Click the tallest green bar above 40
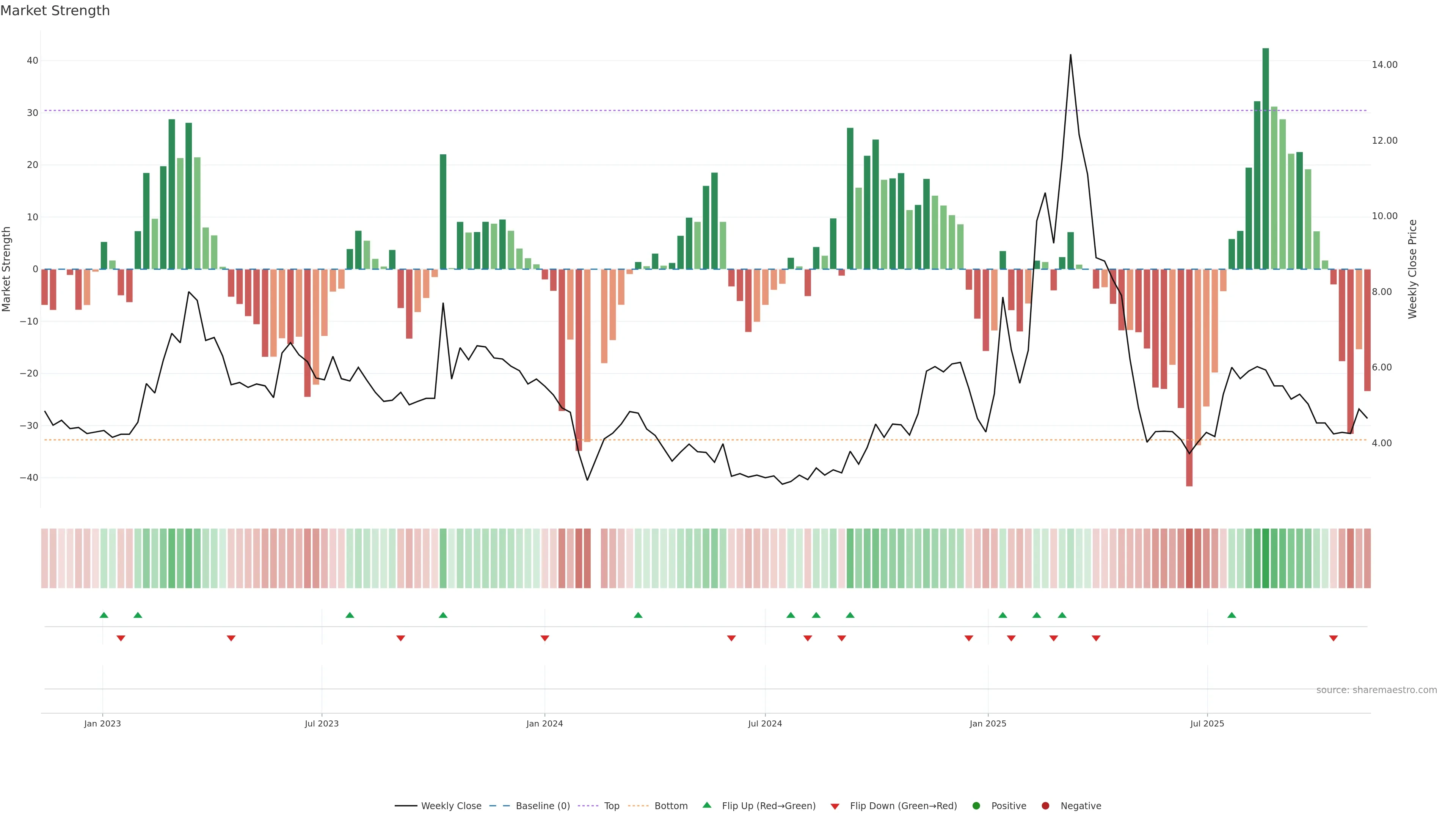Image resolution: width=1456 pixels, height=819 pixels. pyautogui.click(x=1266, y=158)
